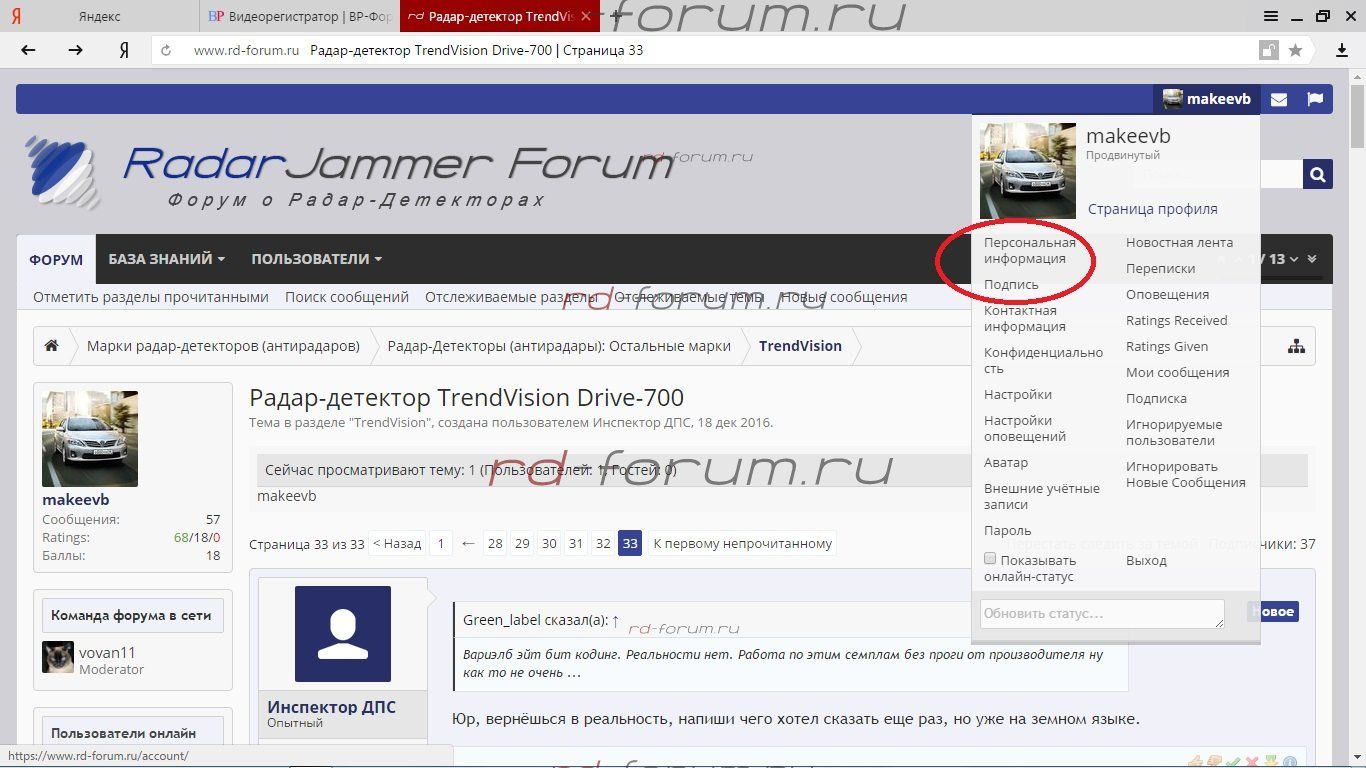Open Инспектор ДПС poster profile
This screenshot has width=1366, height=768.
331,707
